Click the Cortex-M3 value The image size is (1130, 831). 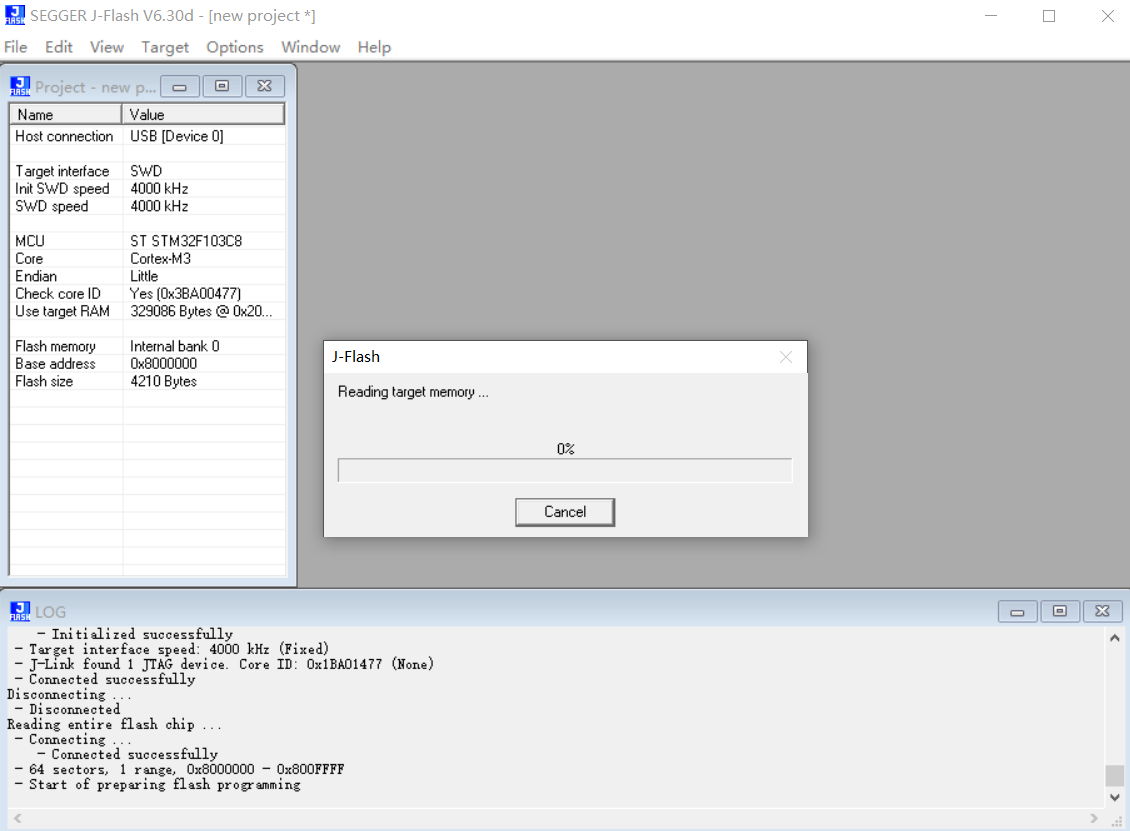tap(160, 259)
